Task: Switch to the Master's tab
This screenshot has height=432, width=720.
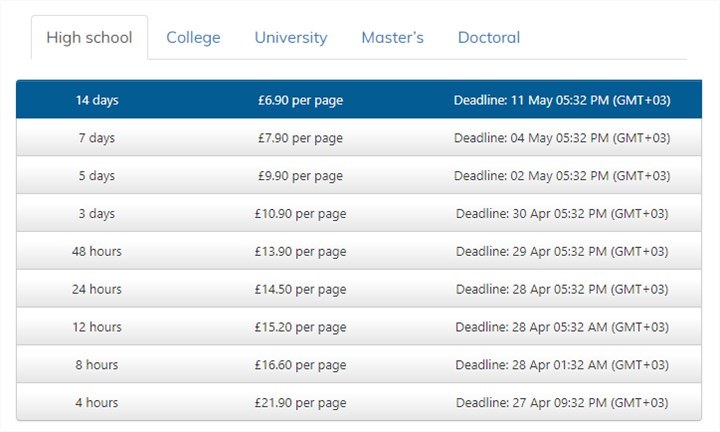Action: [x=393, y=38]
